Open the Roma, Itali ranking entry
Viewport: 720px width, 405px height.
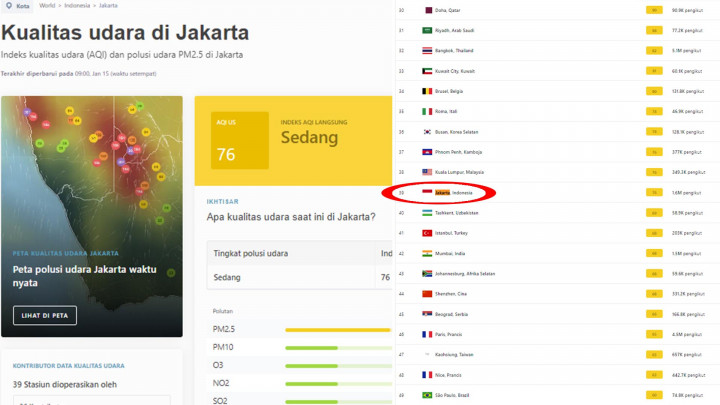[446, 112]
